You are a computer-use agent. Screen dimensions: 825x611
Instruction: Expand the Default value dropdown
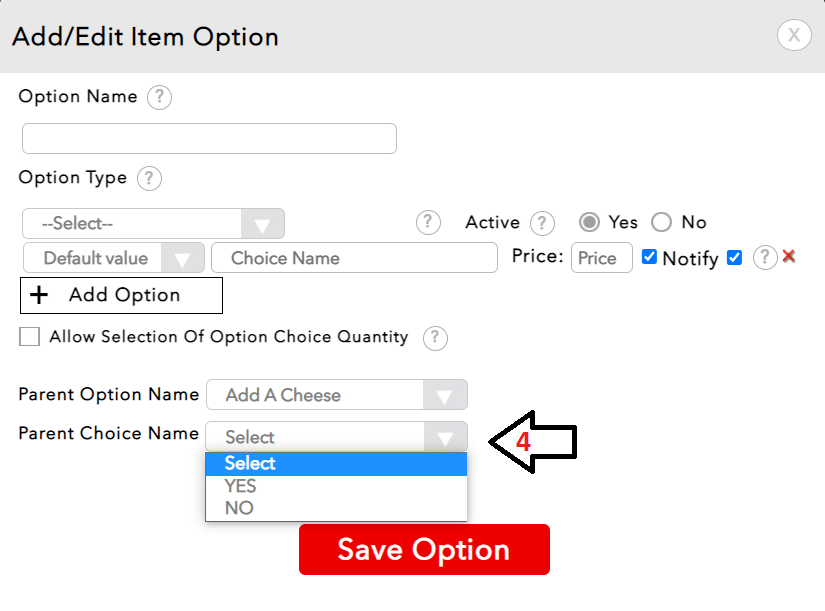pos(113,258)
